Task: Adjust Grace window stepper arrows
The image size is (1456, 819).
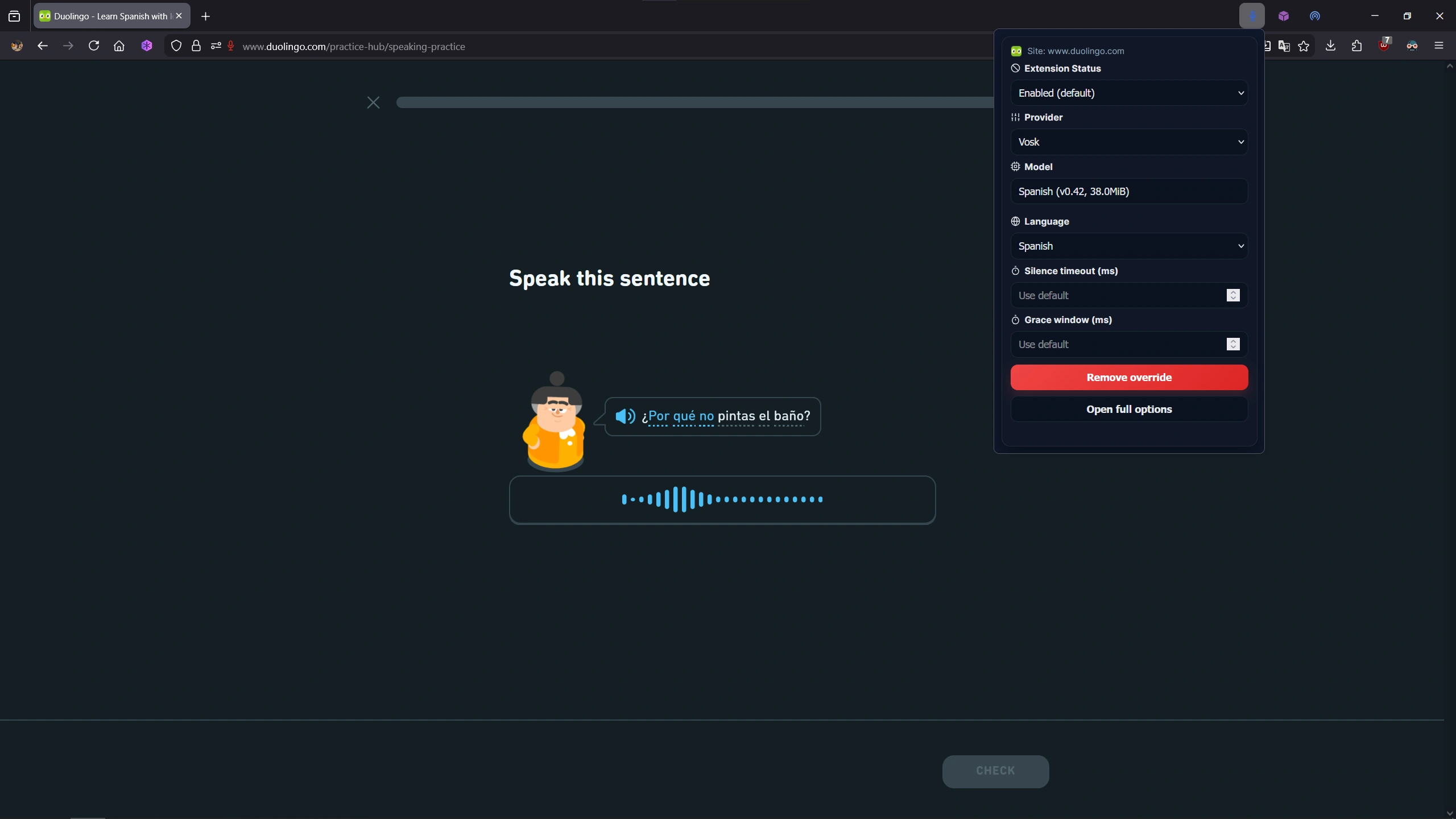Action: [x=1232, y=344]
